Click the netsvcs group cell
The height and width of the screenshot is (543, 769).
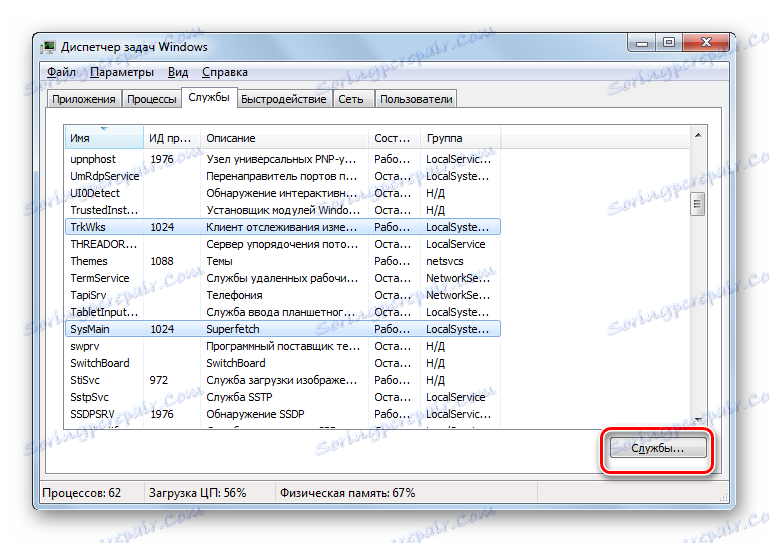[x=444, y=261]
